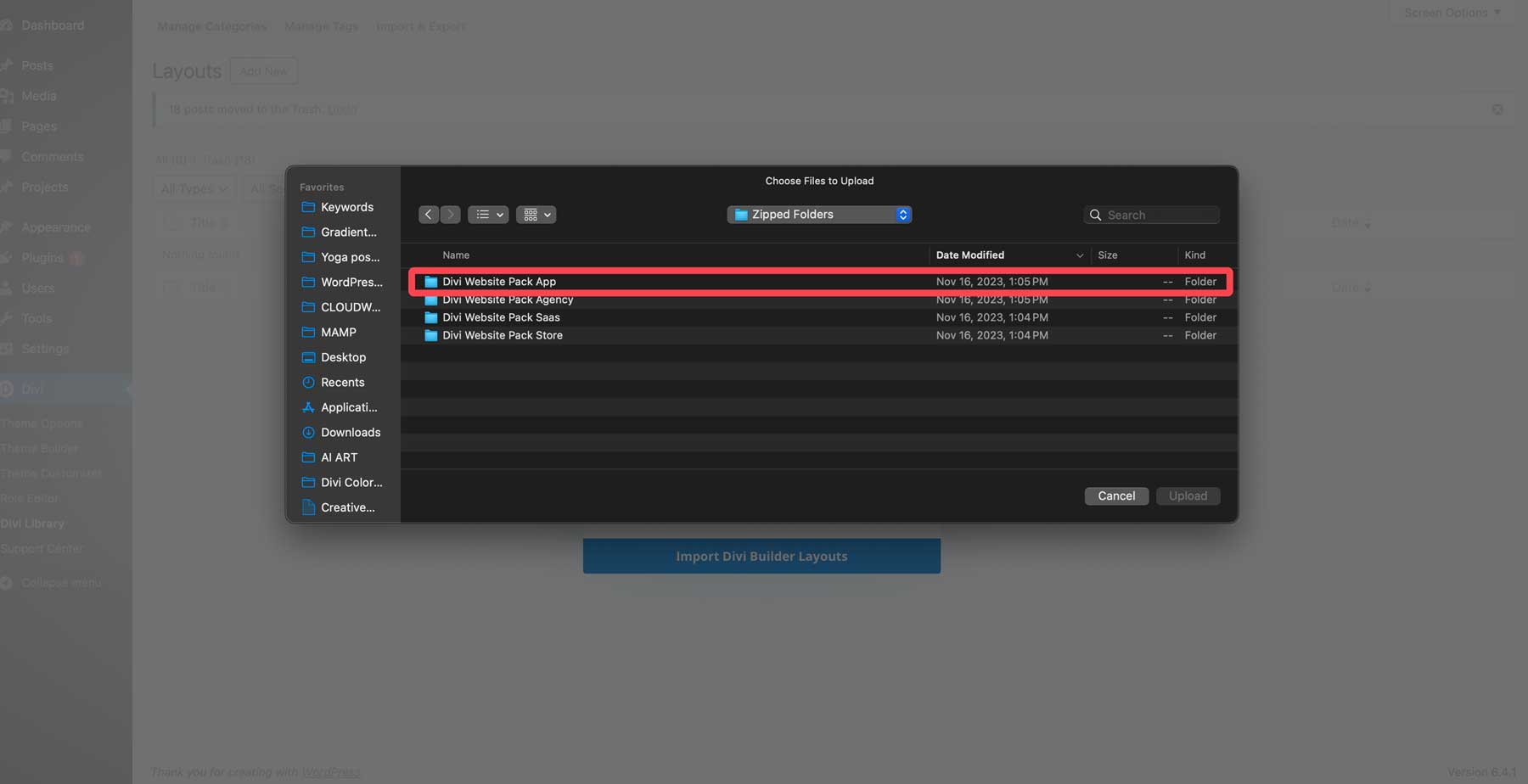
Task: Open Comments in WordPress menu
Action: point(53,157)
